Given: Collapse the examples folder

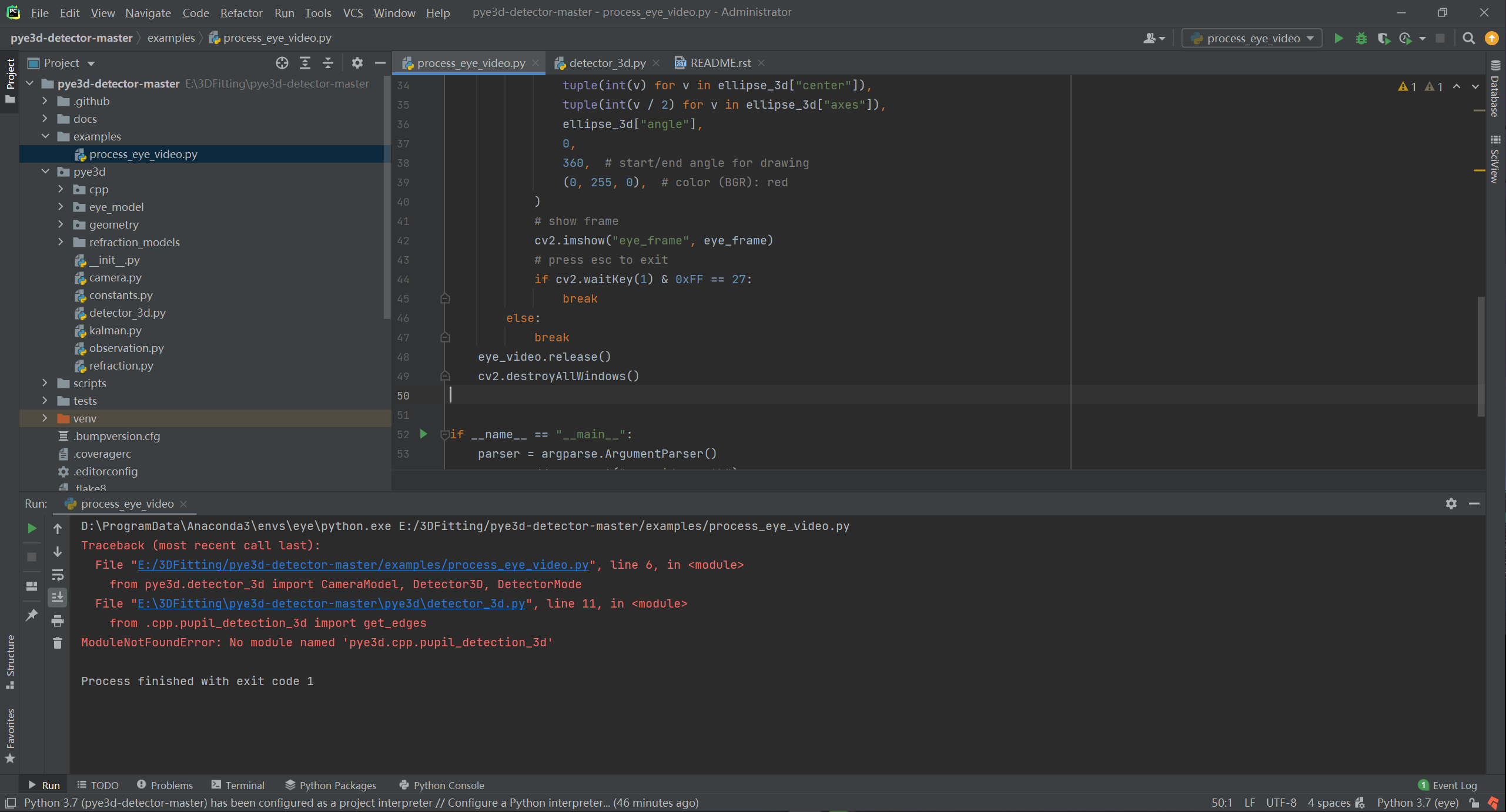Looking at the screenshot, I should pos(45,136).
